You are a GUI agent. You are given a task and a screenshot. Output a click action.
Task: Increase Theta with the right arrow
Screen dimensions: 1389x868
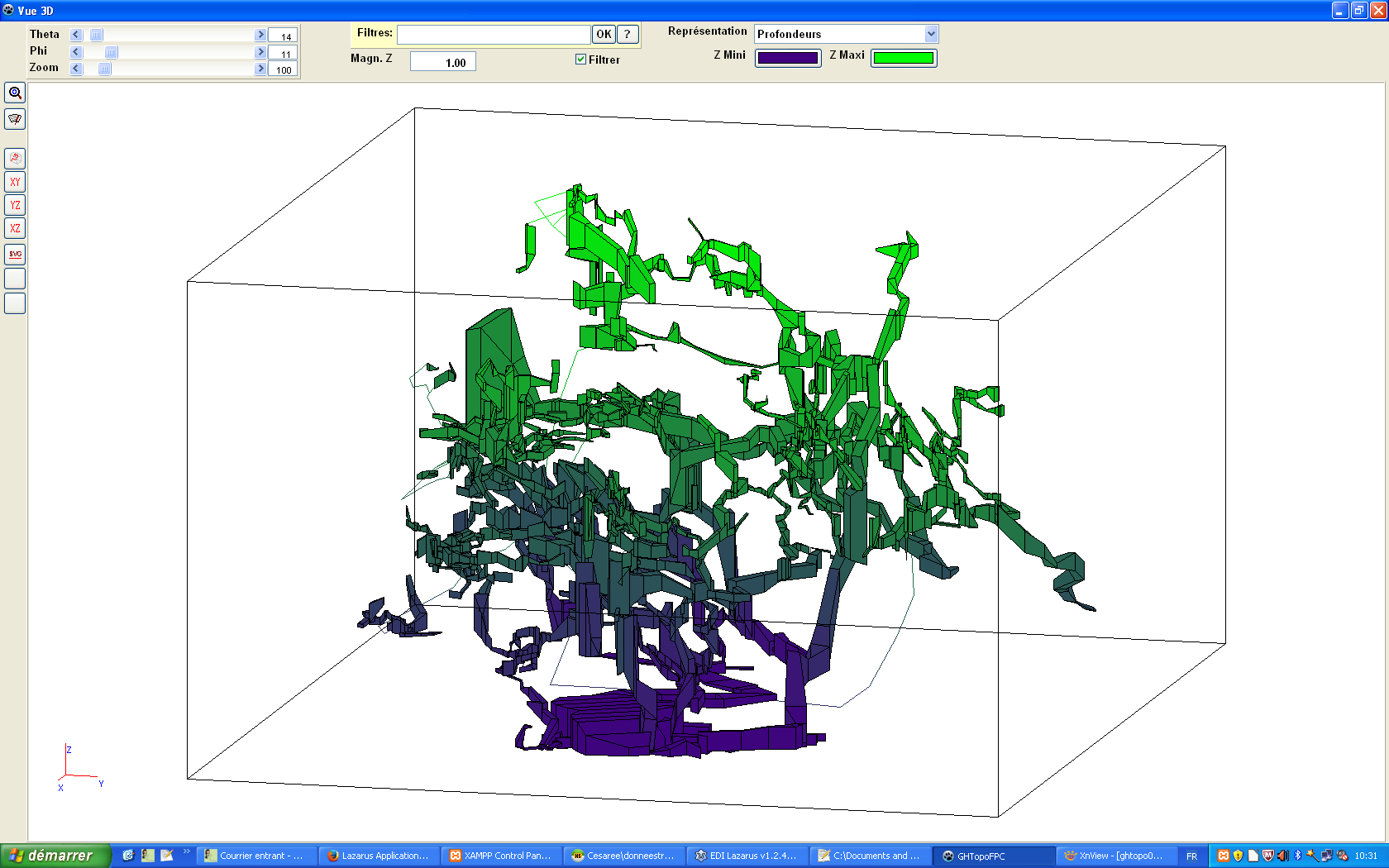[260, 35]
